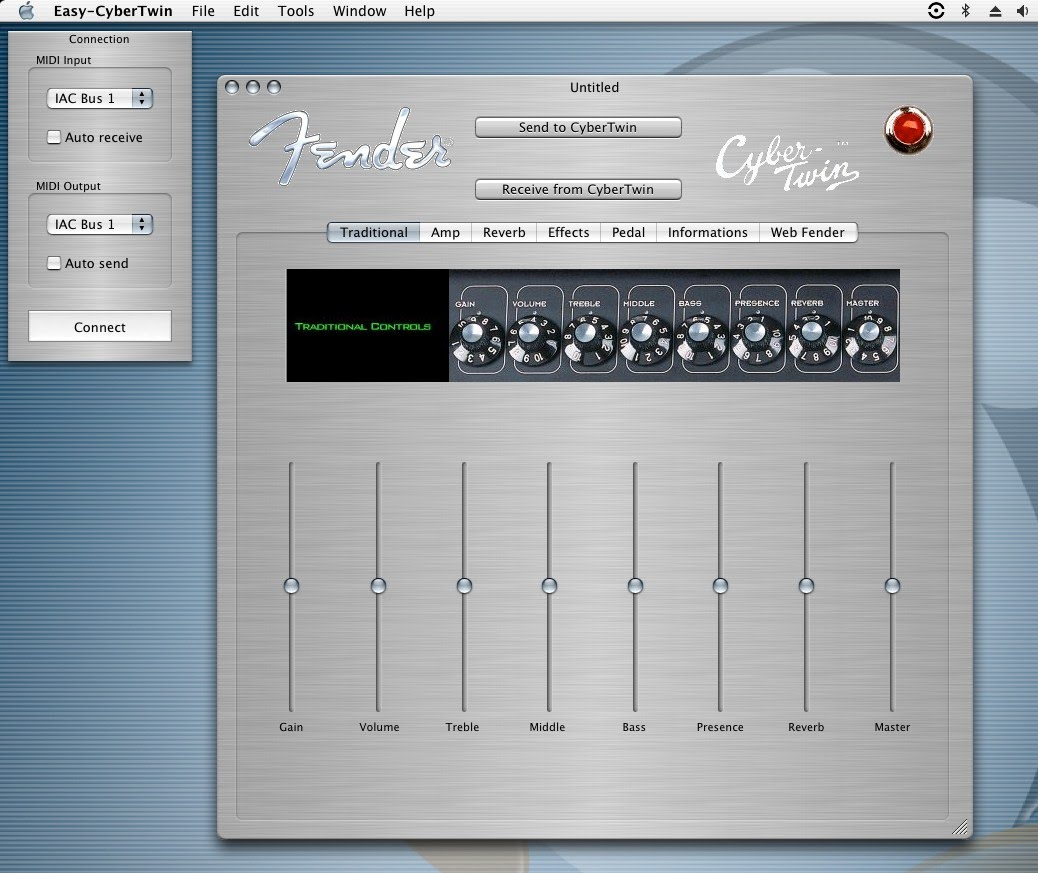
Task: Click the window resize grip corner
Action: (959, 827)
